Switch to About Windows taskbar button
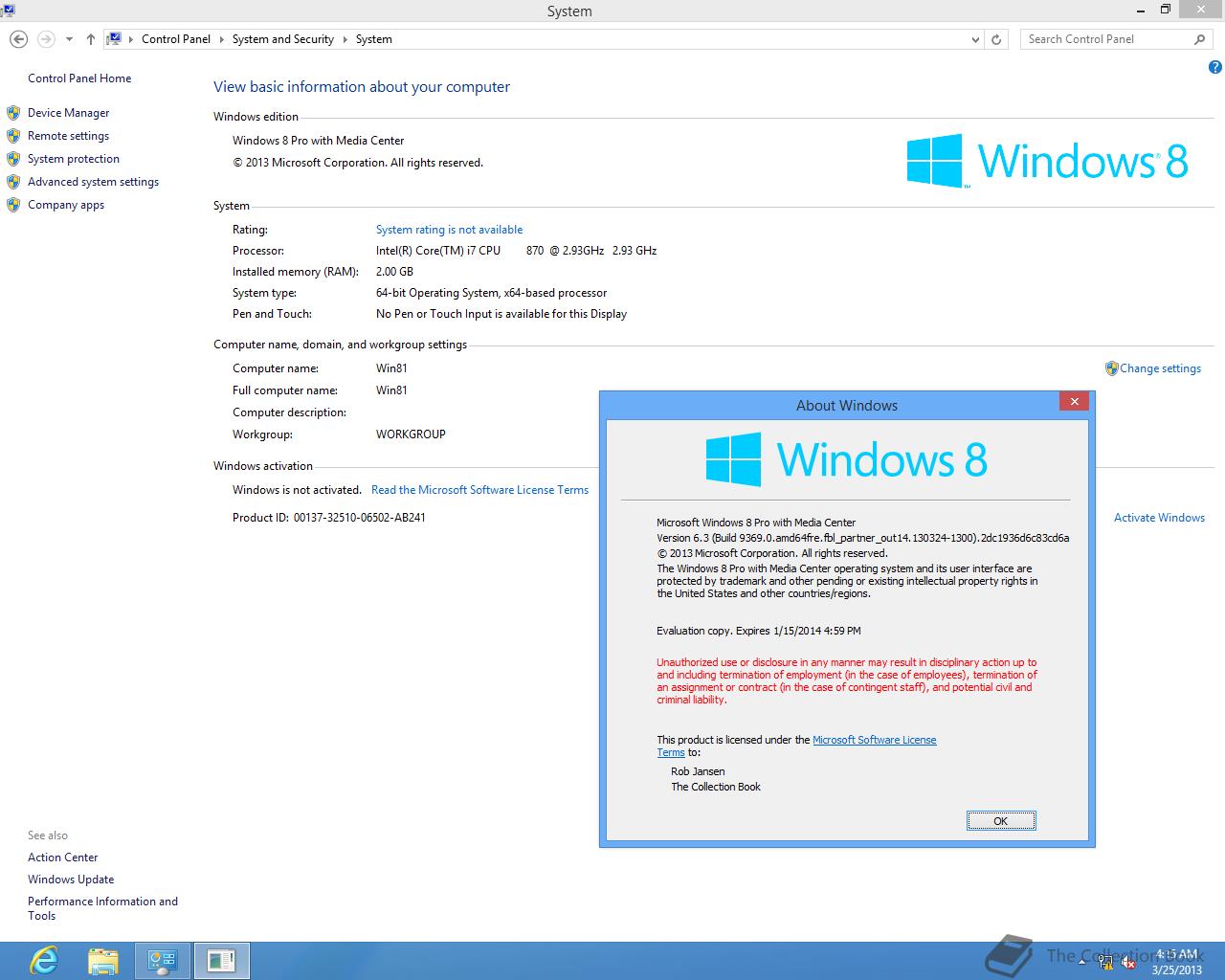 222,960
